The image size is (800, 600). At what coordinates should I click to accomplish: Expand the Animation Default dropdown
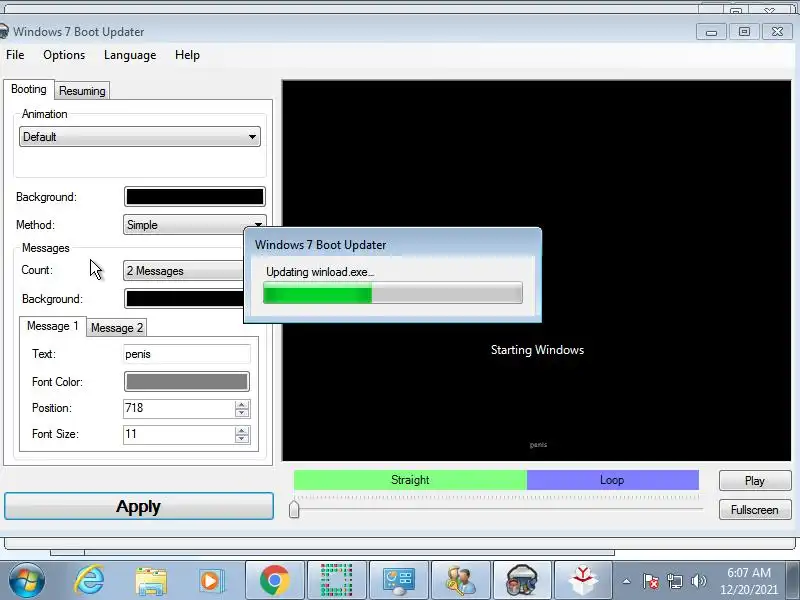[140, 137]
